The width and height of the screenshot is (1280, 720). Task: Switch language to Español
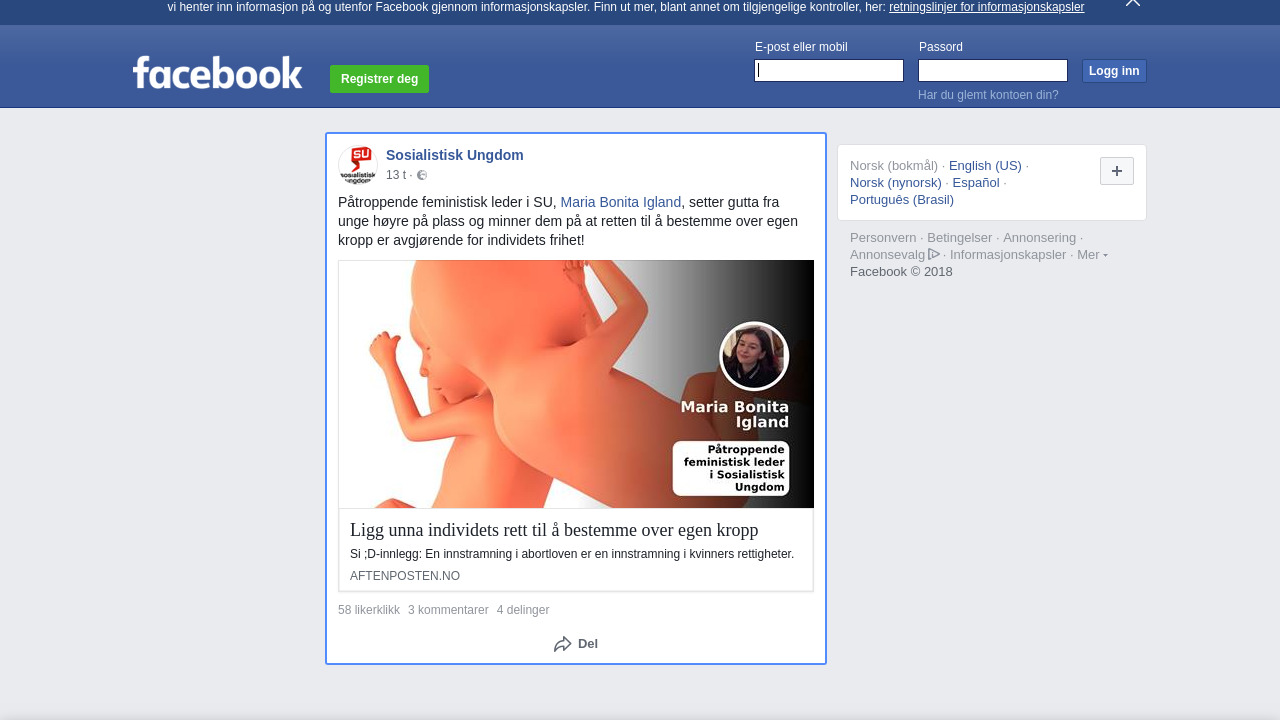point(976,183)
